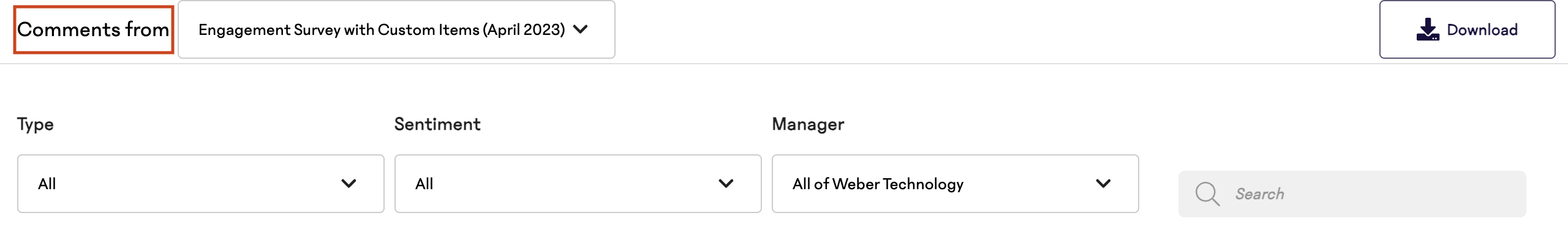Open the Engagement Survey with Custom Items selector
This screenshot has height=229, width=1568.
coord(396,29)
